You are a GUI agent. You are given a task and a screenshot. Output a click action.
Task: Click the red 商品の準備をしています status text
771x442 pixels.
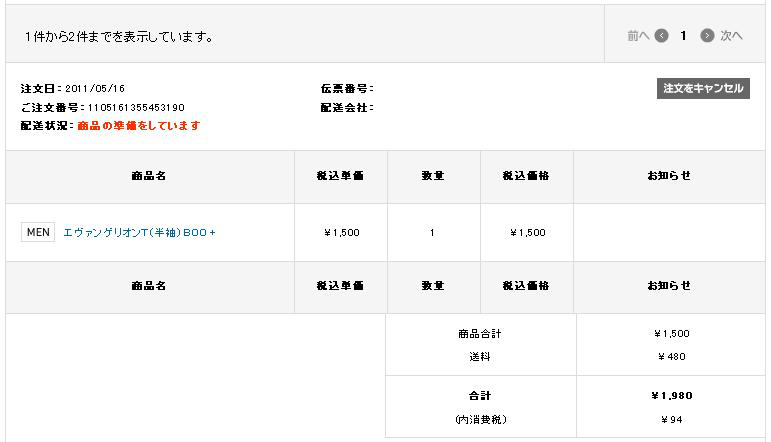tap(139, 126)
